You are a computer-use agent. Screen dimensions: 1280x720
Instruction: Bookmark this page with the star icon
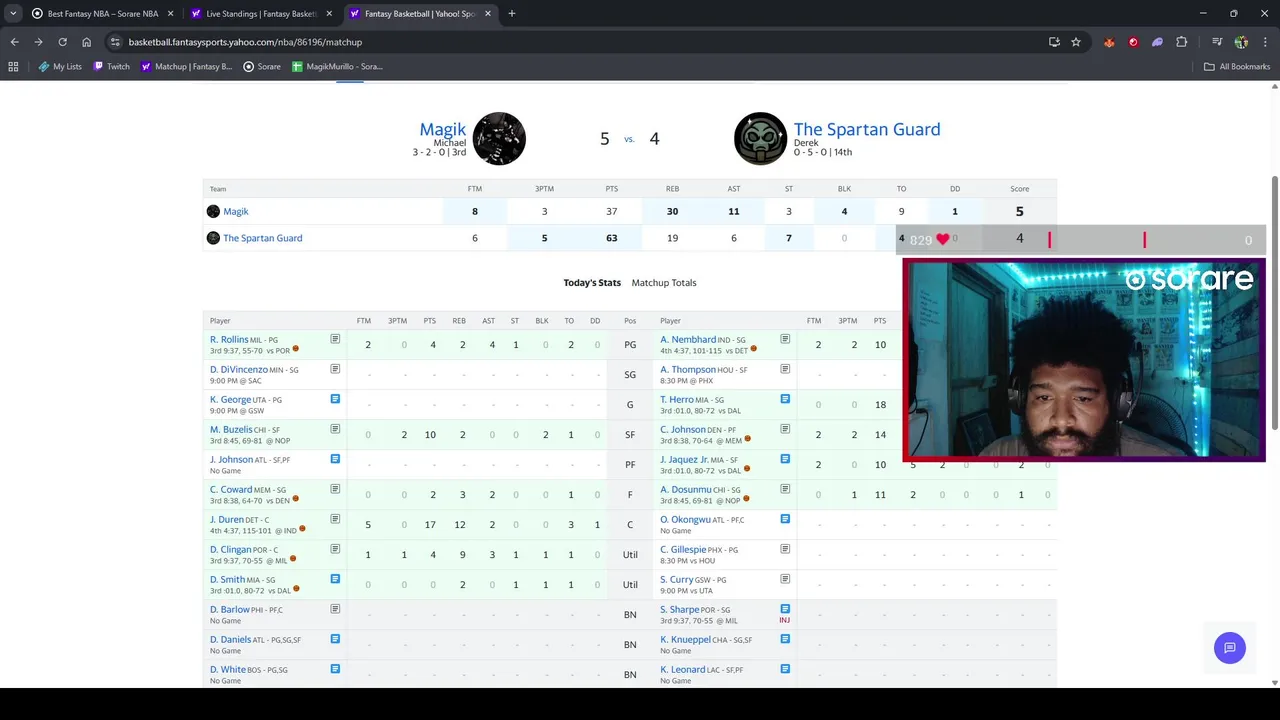pos(1076,42)
